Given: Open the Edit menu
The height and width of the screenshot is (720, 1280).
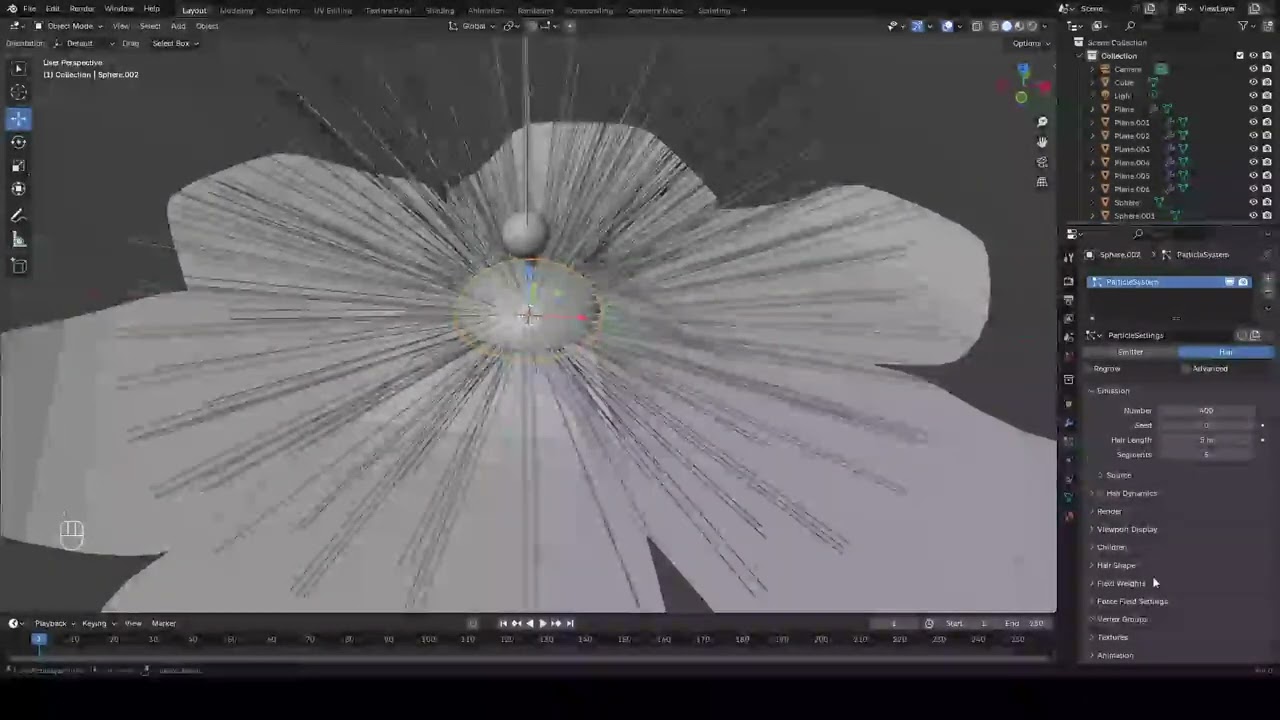Looking at the screenshot, I should [52, 9].
